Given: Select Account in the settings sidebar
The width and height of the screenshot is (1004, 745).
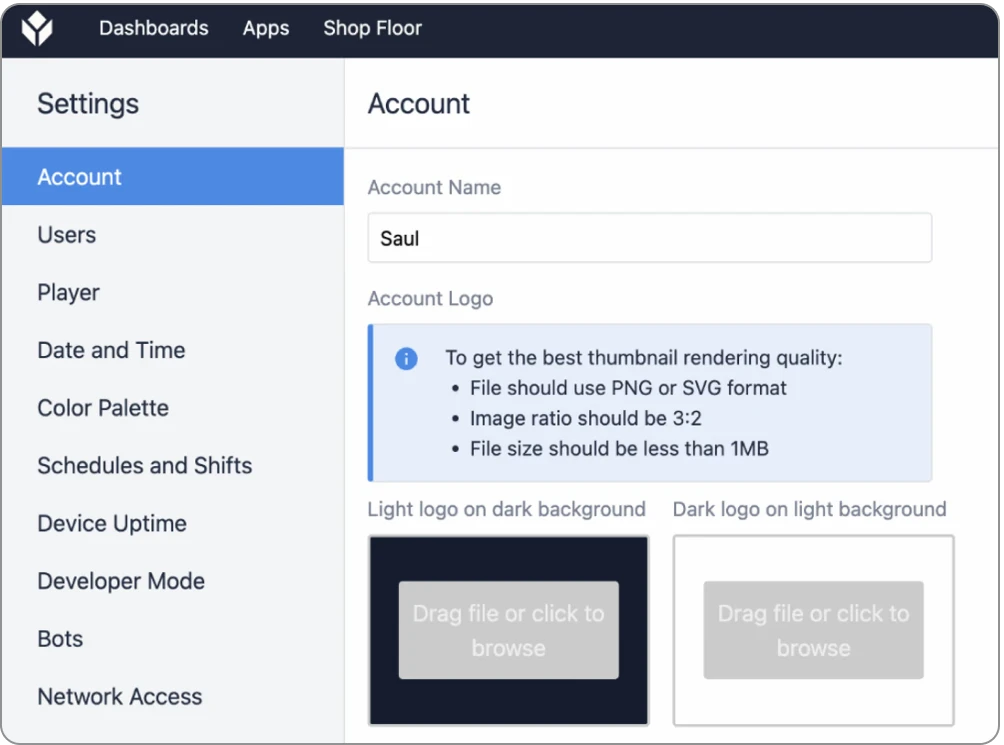Looking at the screenshot, I should (x=79, y=177).
